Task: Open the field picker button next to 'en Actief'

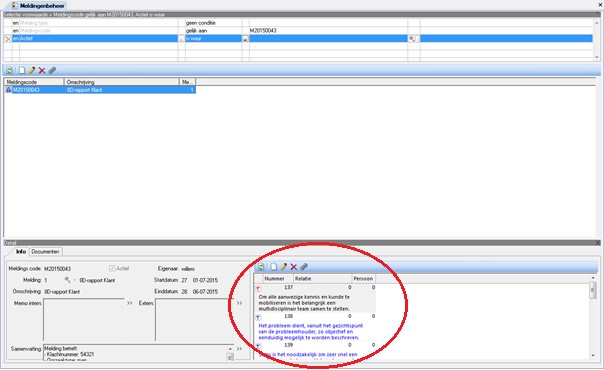Action: [181, 39]
